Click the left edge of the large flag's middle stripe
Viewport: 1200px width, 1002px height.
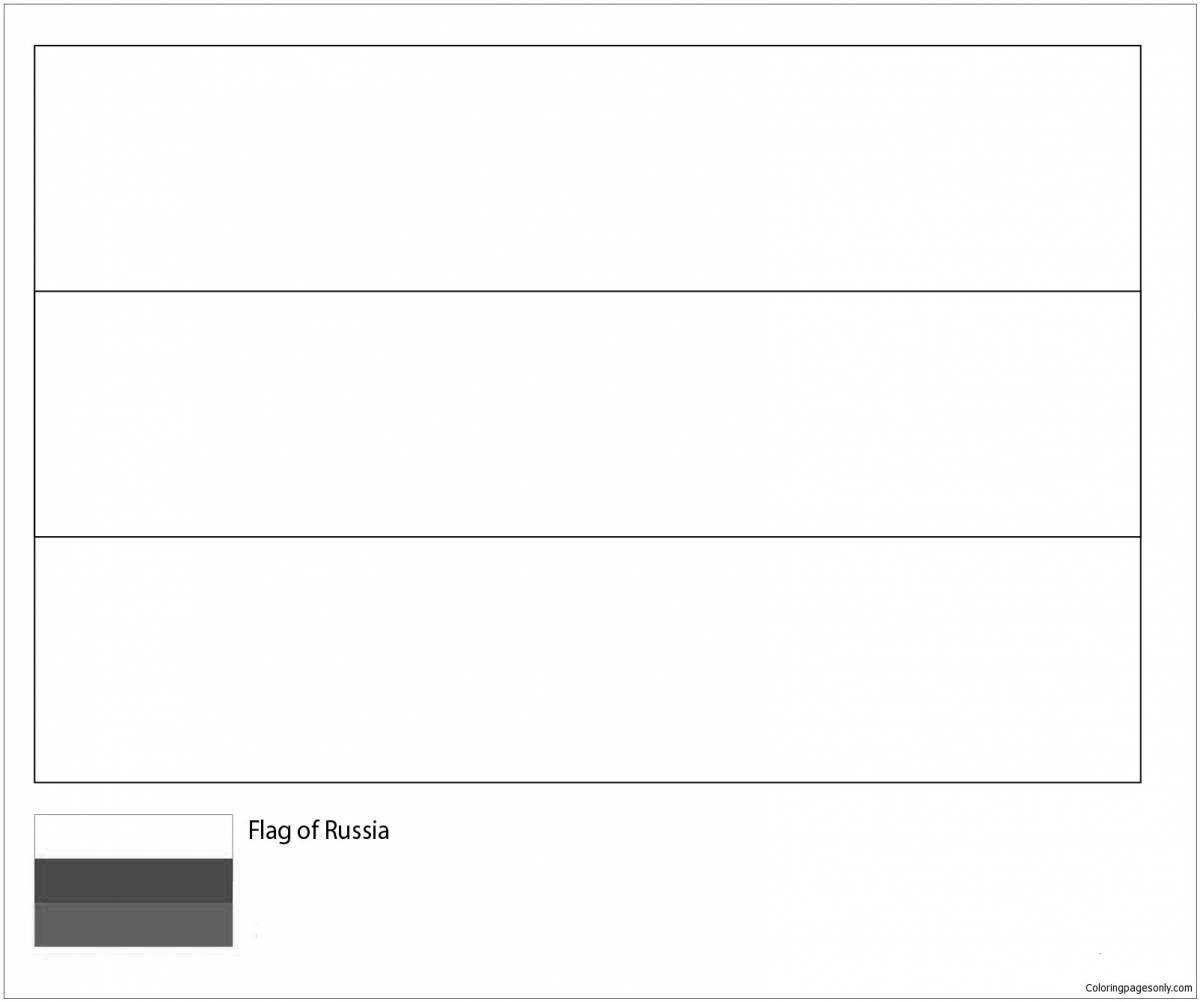tap(35, 414)
